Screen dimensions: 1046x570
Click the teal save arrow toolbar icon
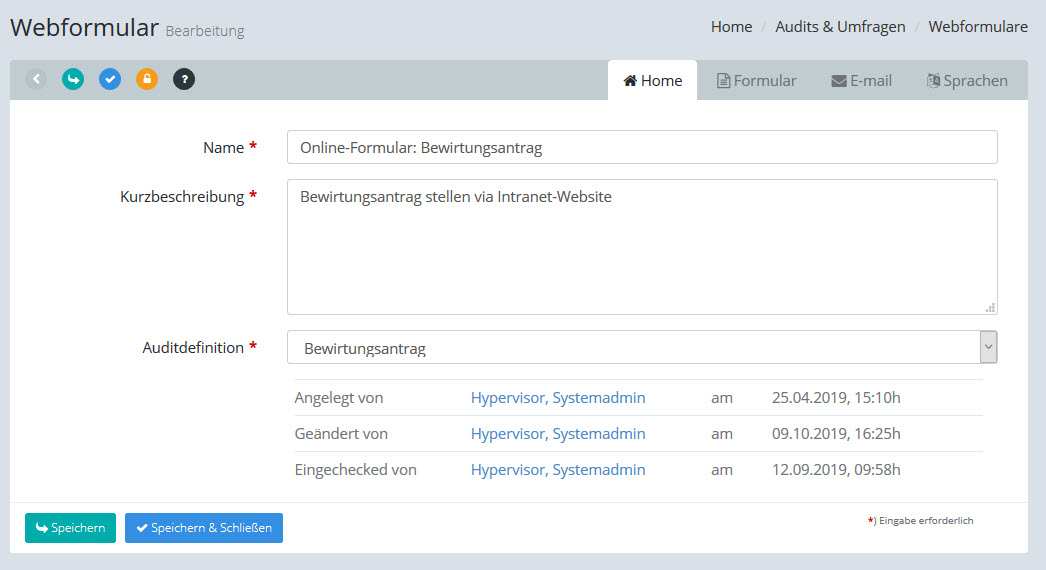tap(73, 79)
